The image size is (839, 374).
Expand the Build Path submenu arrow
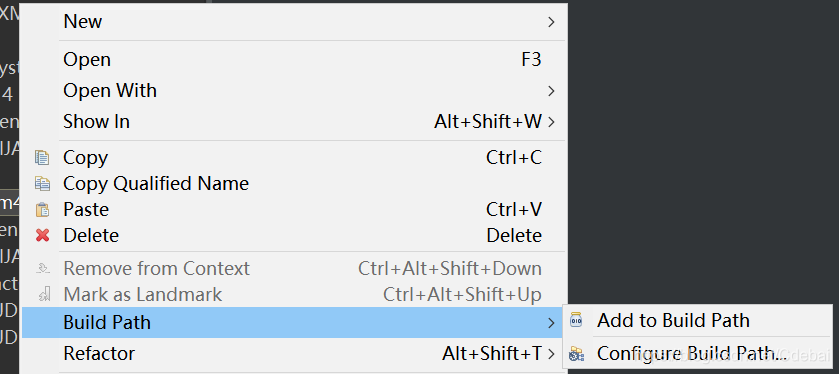click(551, 323)
